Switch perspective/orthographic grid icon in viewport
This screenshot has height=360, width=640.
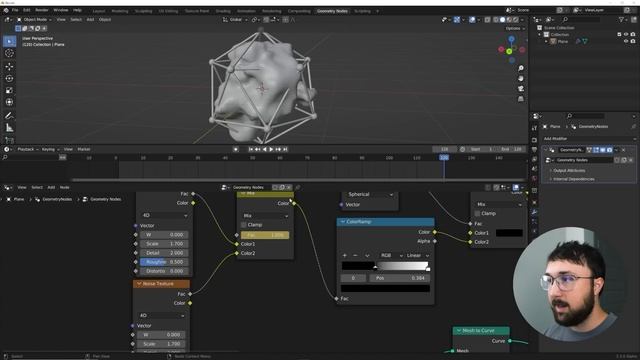coord(521,99)
